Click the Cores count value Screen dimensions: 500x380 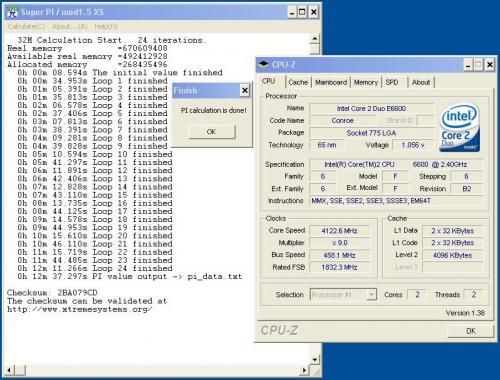pyautogui.click(x=417, y=294)
